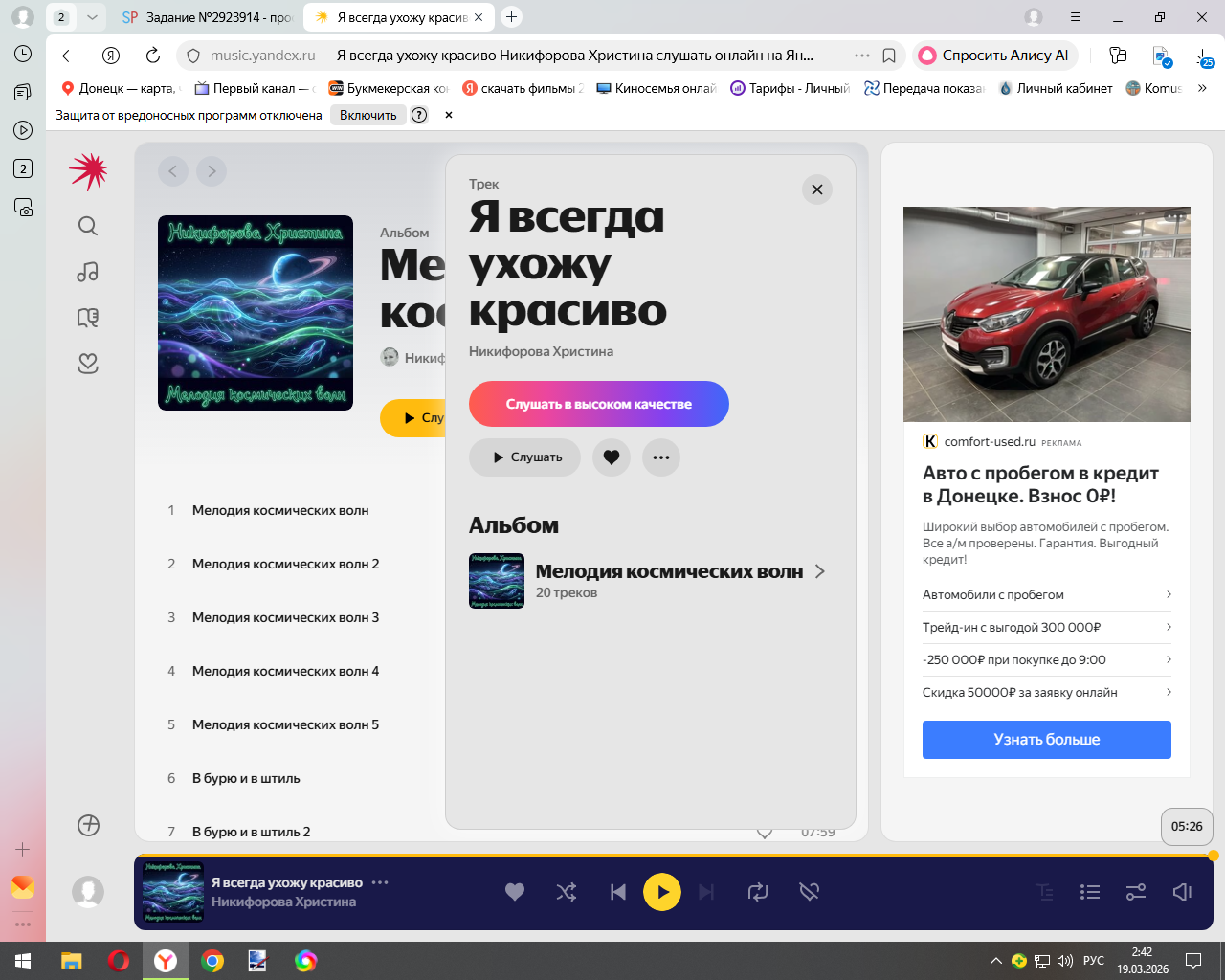The height and width of the screenshot is (980, 1225).
Task: Open more options beside the player track title
Action: (x=380, y=882)
